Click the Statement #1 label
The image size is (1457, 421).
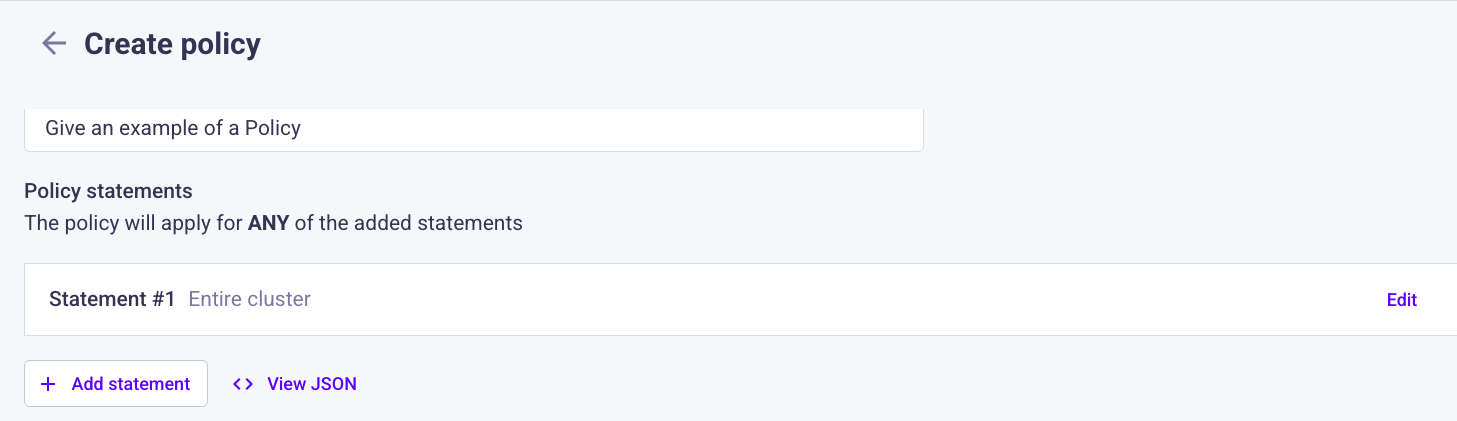(x=112, y=299)
